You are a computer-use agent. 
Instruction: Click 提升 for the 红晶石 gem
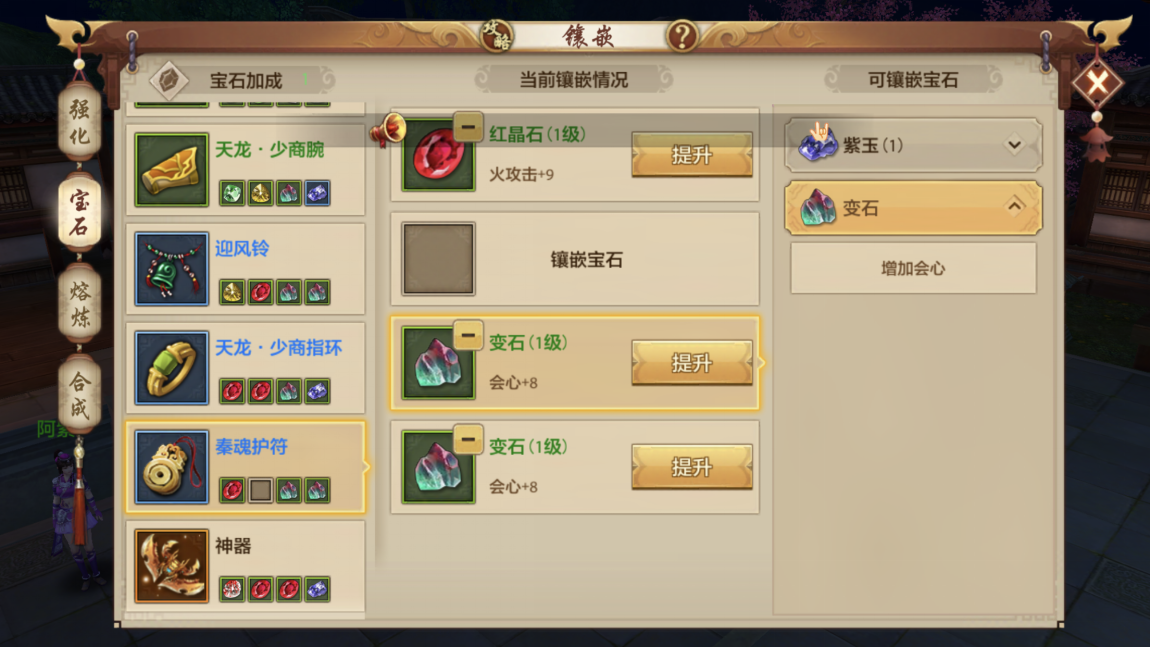[692, 155]
